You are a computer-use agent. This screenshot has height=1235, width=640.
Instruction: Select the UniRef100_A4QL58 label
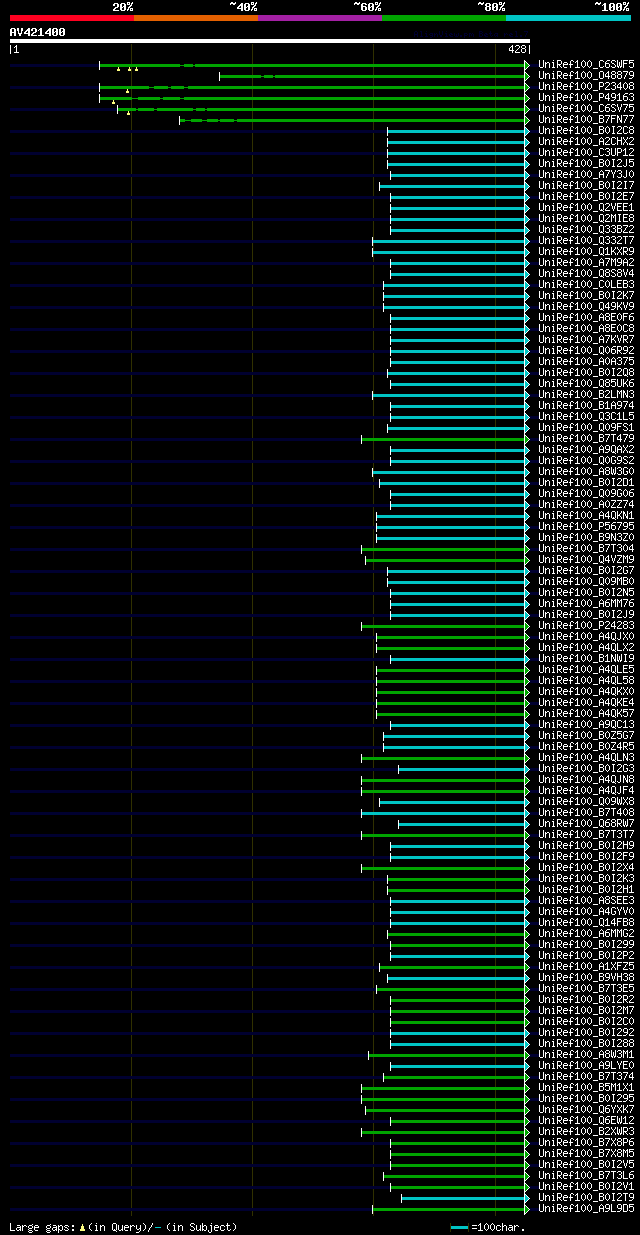pyautogui.click(x=586, y=680)
